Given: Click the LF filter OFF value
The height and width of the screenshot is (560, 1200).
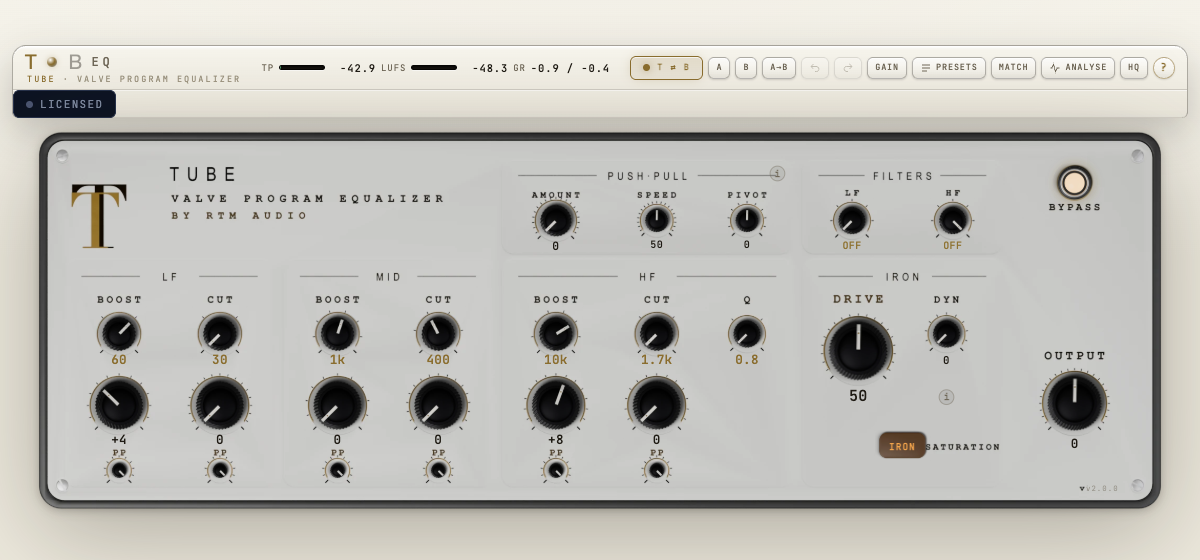Looking at the screenshot, I should (852, 245).
